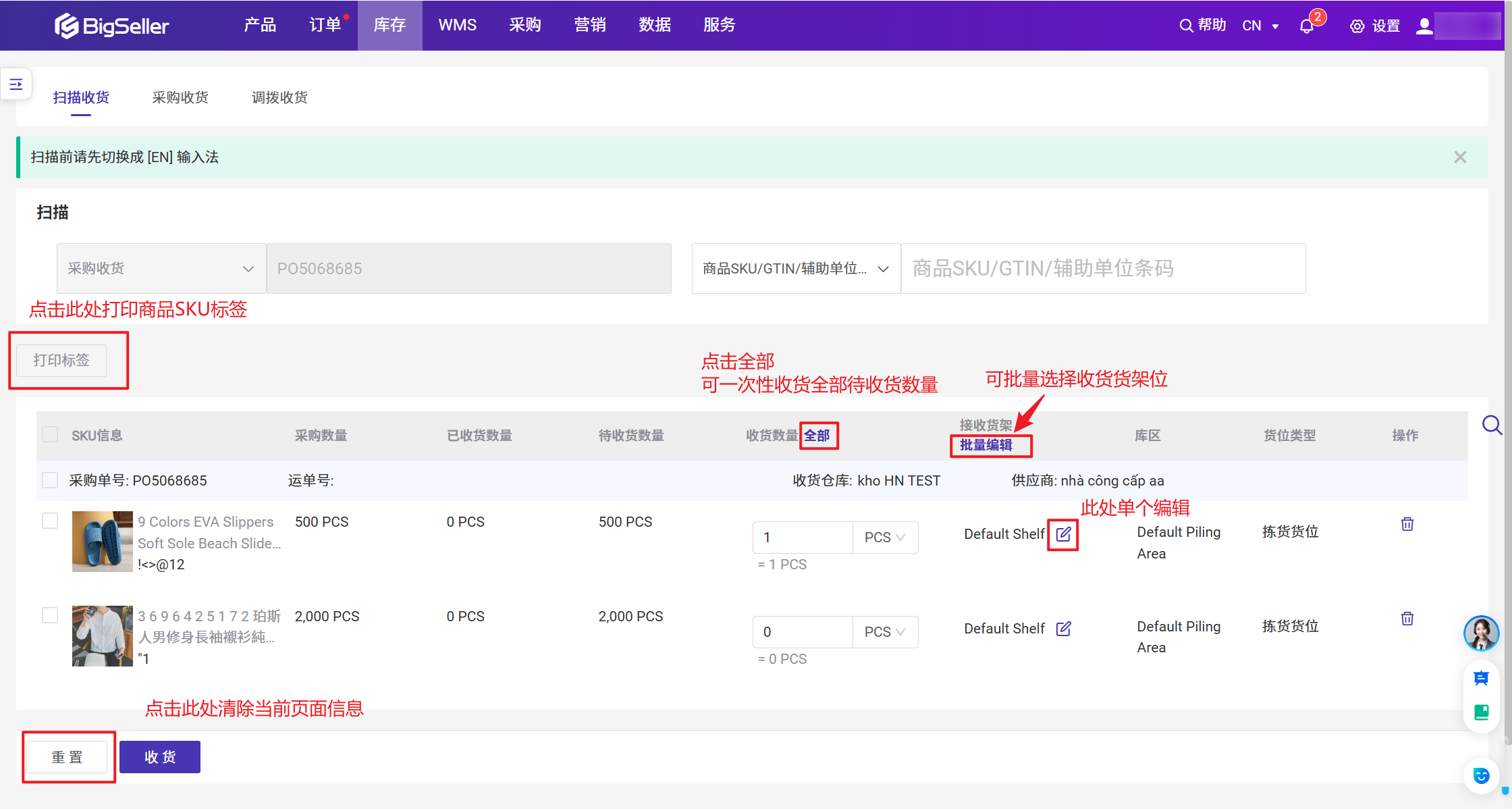Click the table search magnifier icon

pos(1491,425)
